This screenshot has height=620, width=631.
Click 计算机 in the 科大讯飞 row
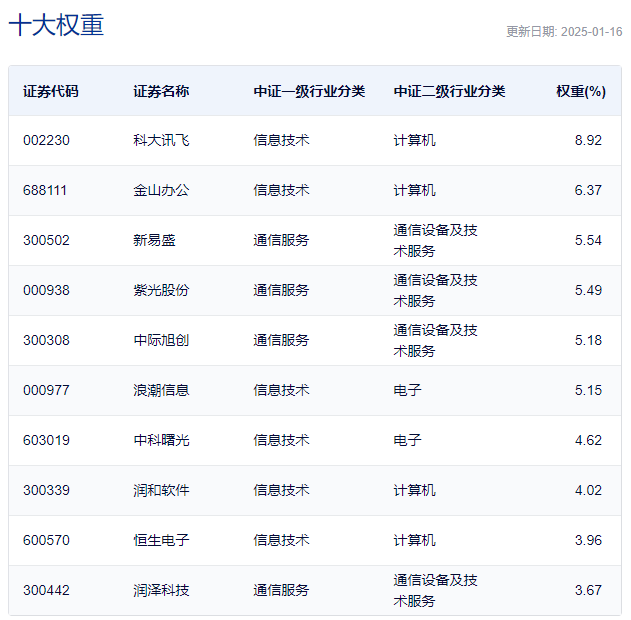(414, 140)
